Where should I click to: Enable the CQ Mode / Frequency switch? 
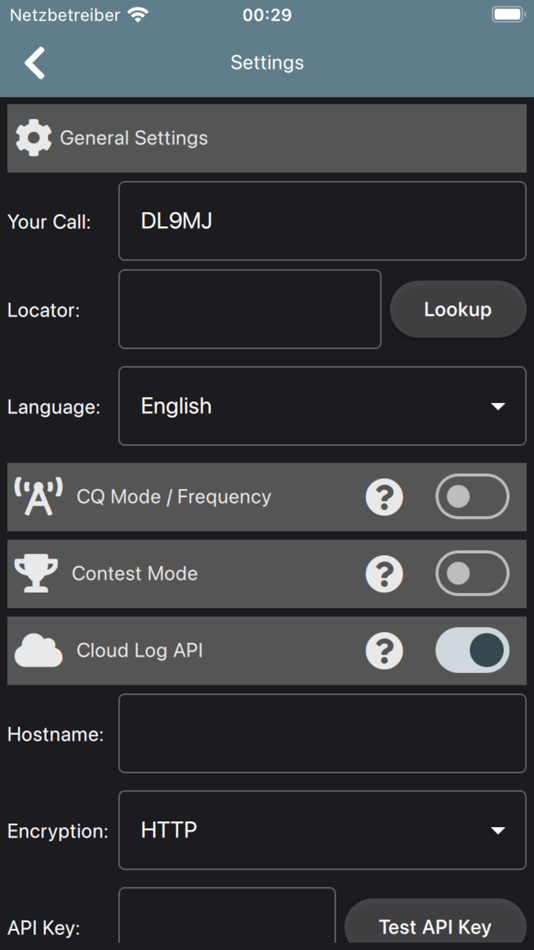click(x=472, y=497)
